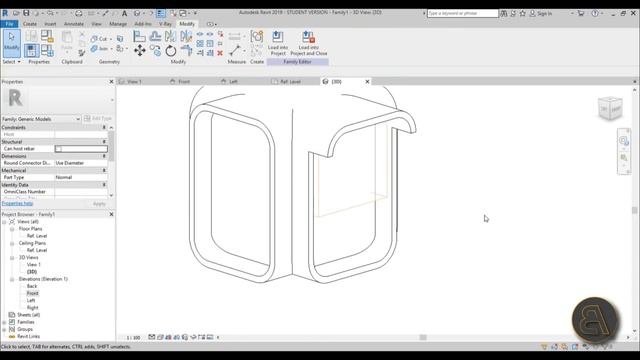The width and height of the screenshot is (640, 360).
Task: Click the Align tool icon
Action: pyautogui.click(x=140, y=36)
